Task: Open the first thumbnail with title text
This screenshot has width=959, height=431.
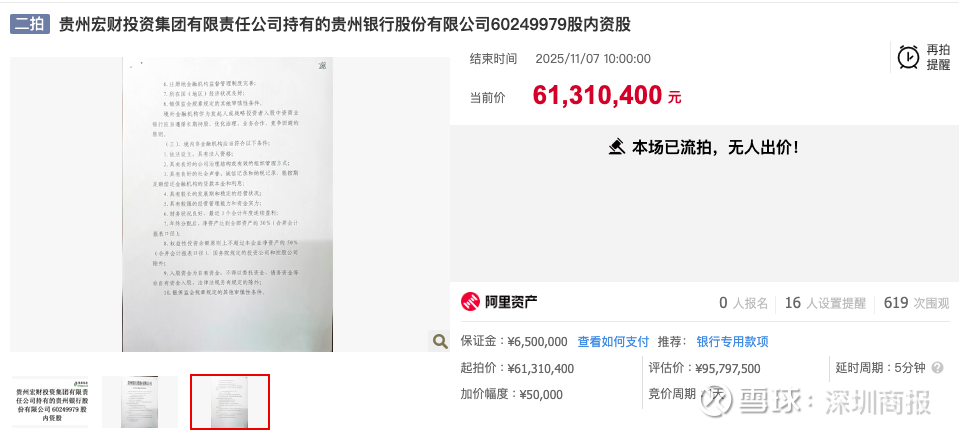Action: tap(50, 402)
